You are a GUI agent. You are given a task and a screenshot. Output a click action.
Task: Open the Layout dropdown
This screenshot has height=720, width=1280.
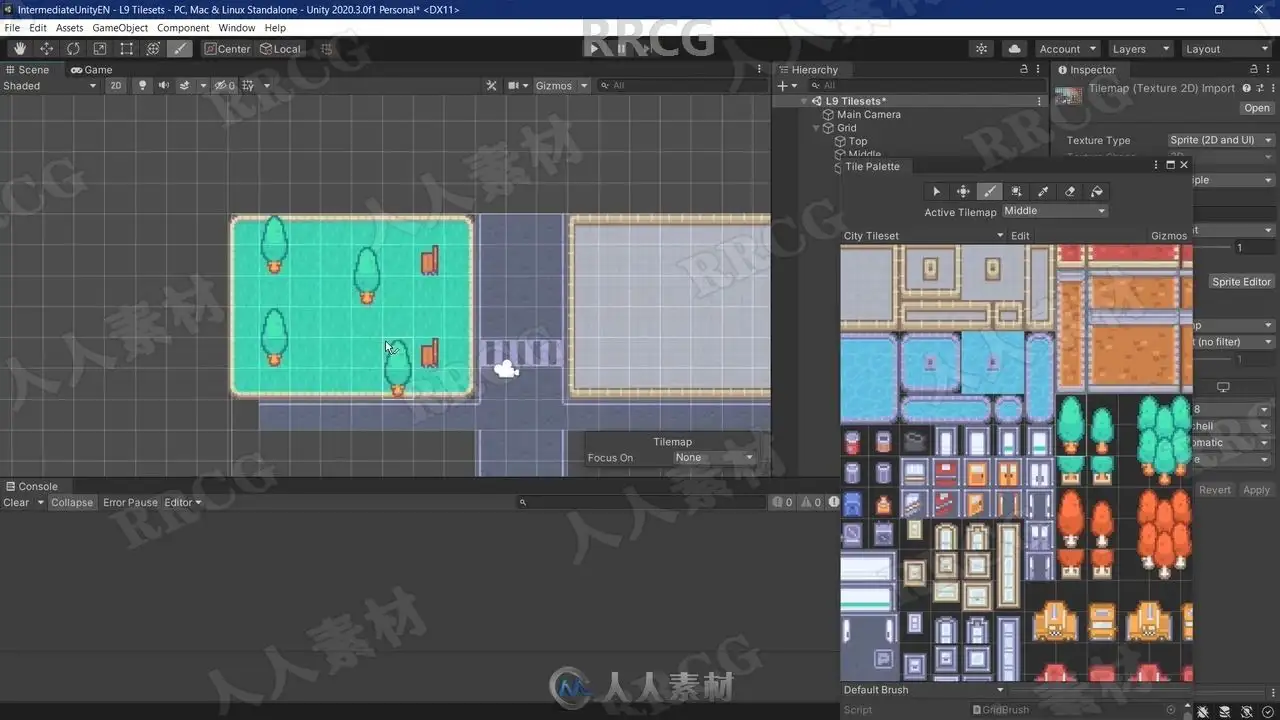(1225, 48)
